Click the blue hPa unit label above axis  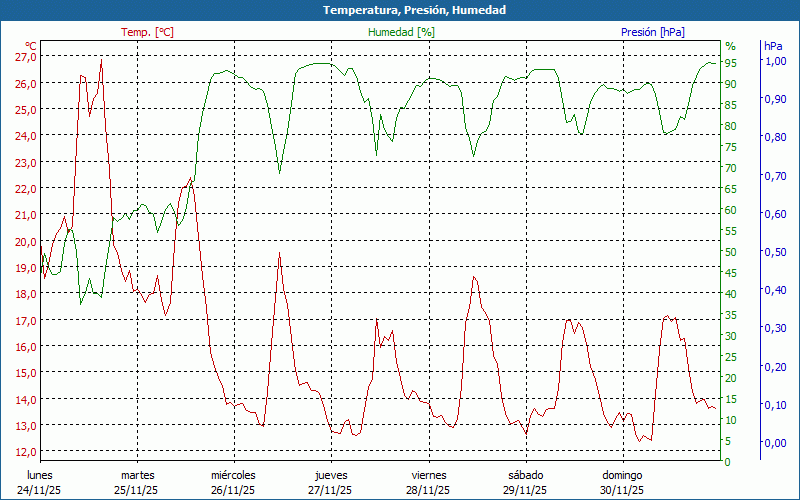(773, 46)
